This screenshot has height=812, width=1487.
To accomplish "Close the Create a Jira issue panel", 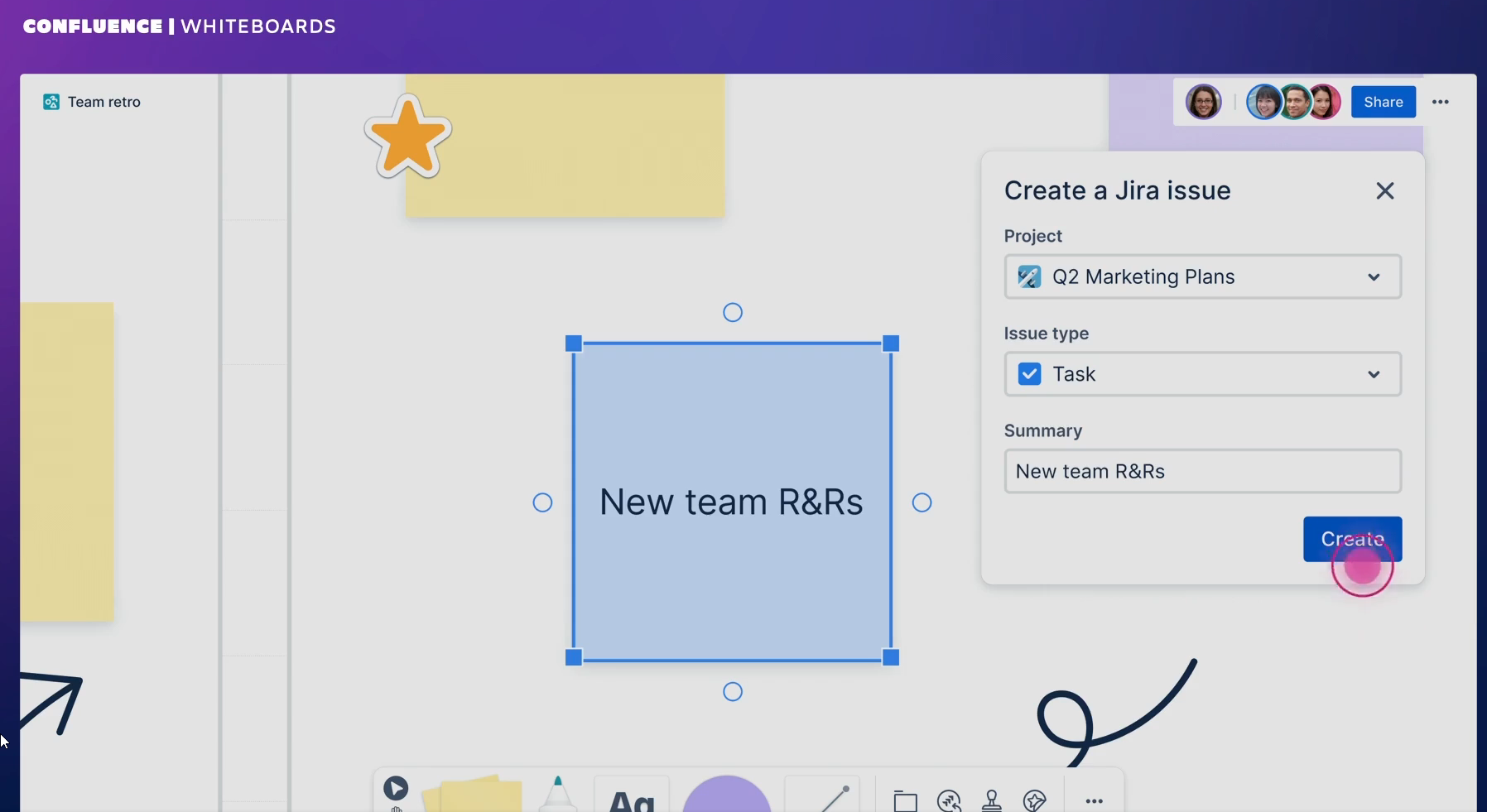I will [x=1384, y=191].
